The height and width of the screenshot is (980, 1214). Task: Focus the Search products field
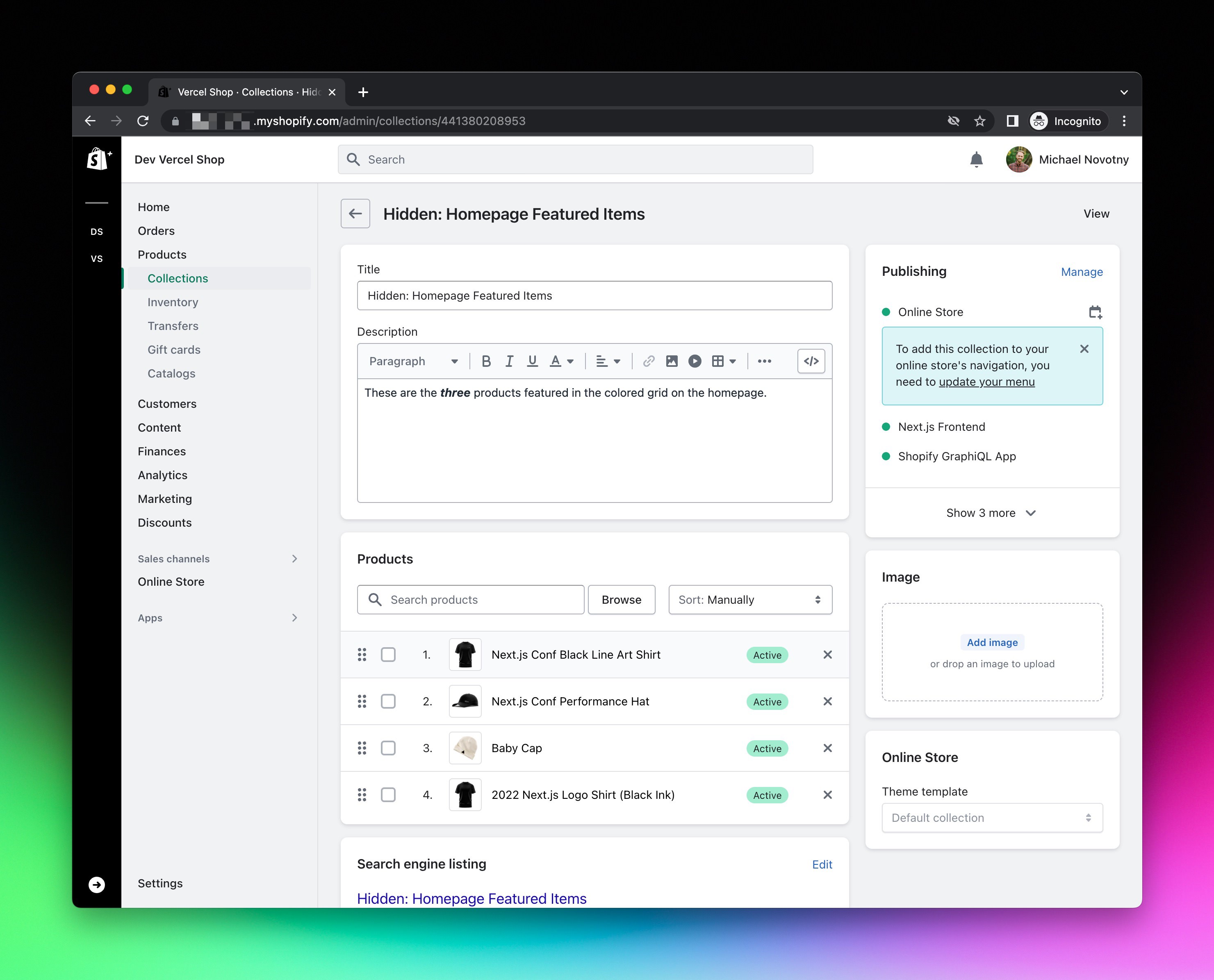point(471,600)
